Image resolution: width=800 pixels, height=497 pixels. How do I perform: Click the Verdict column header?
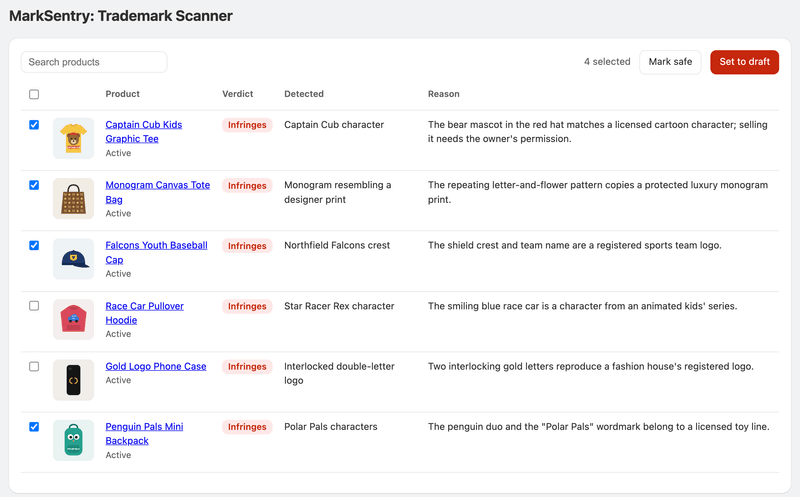tap(238, 94)
